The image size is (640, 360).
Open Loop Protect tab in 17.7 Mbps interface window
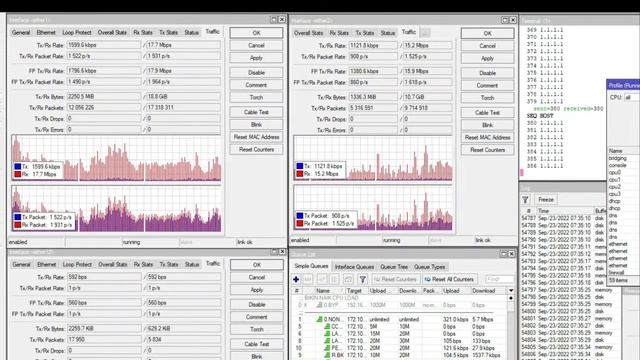(x=77, y=32)
